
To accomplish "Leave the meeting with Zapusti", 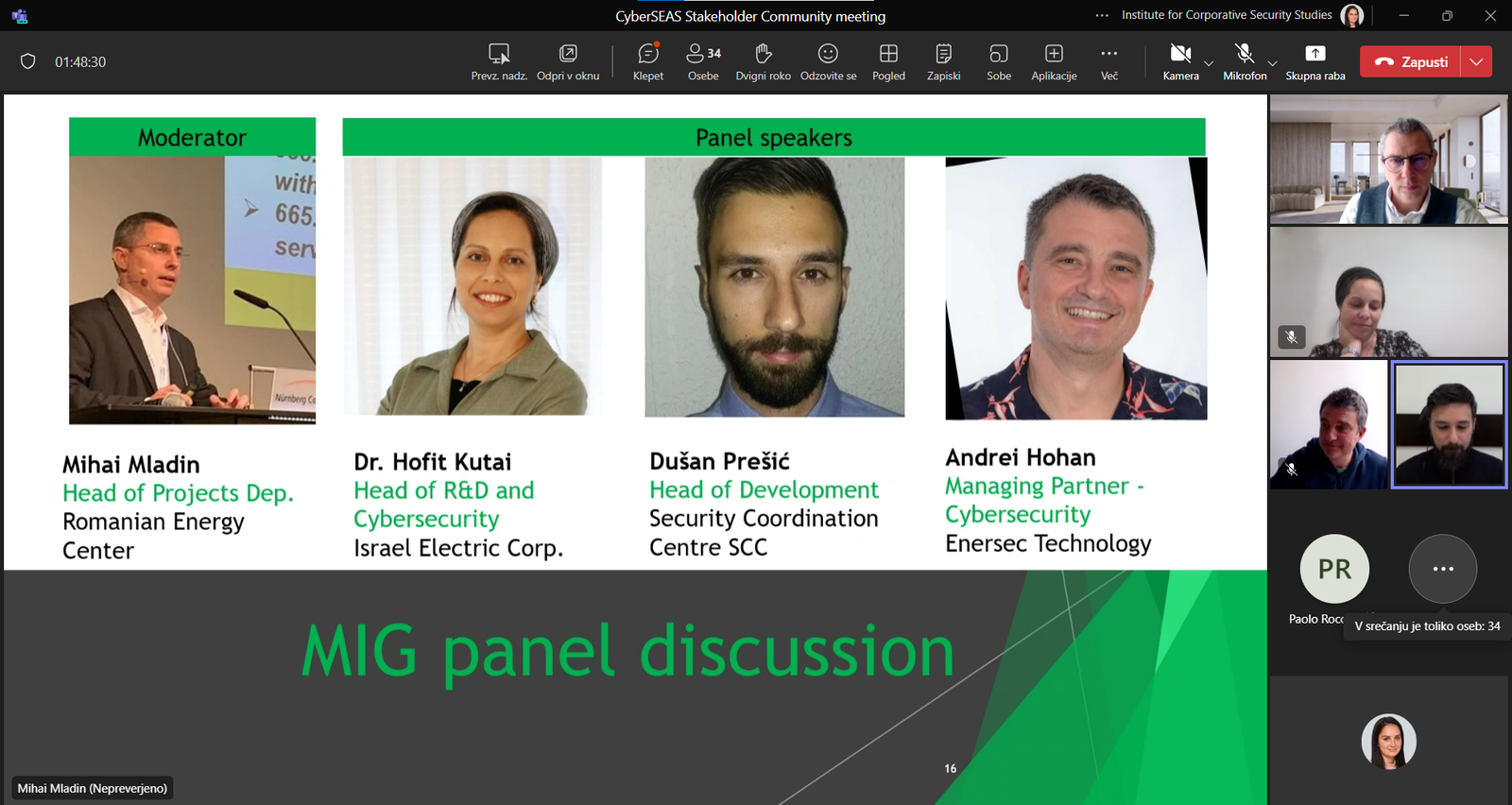I will coord(1411,61).
